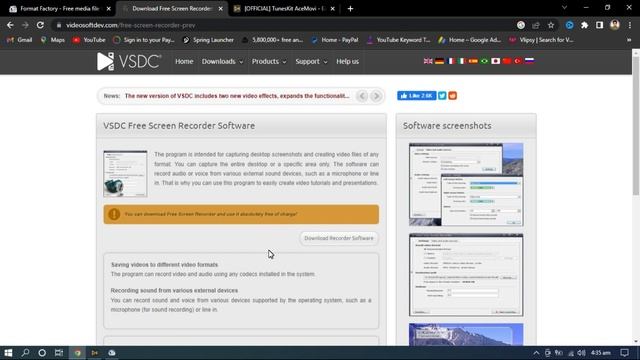Open the YouTube bookmark
The image size is (640, 360).
click(x=89, y=40)
